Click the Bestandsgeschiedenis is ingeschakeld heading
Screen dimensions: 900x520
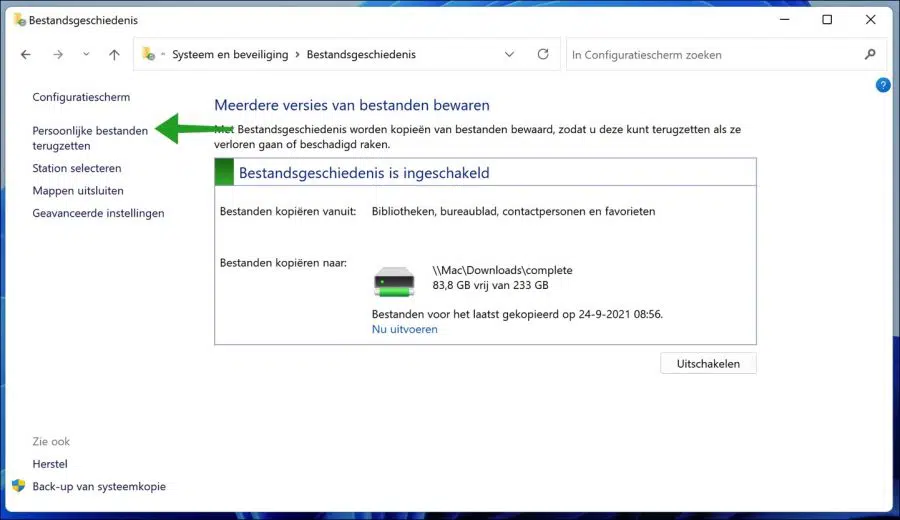(x=364, y=173)
